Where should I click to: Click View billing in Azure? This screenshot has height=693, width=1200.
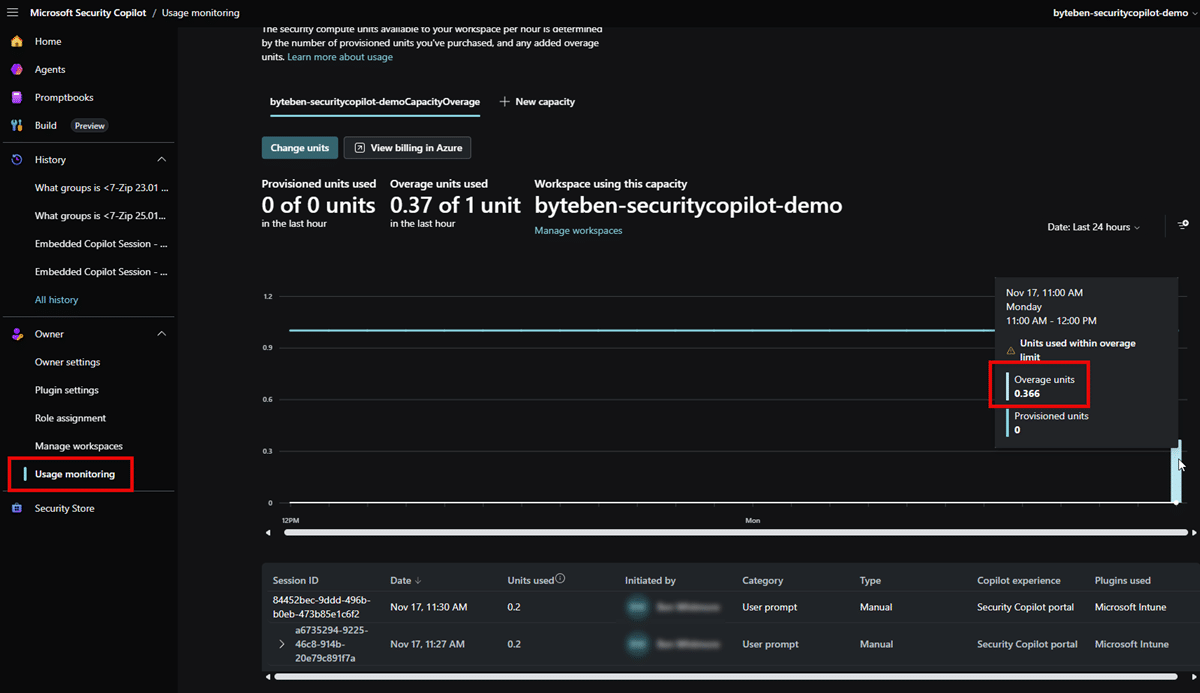[x=407, y=148]
